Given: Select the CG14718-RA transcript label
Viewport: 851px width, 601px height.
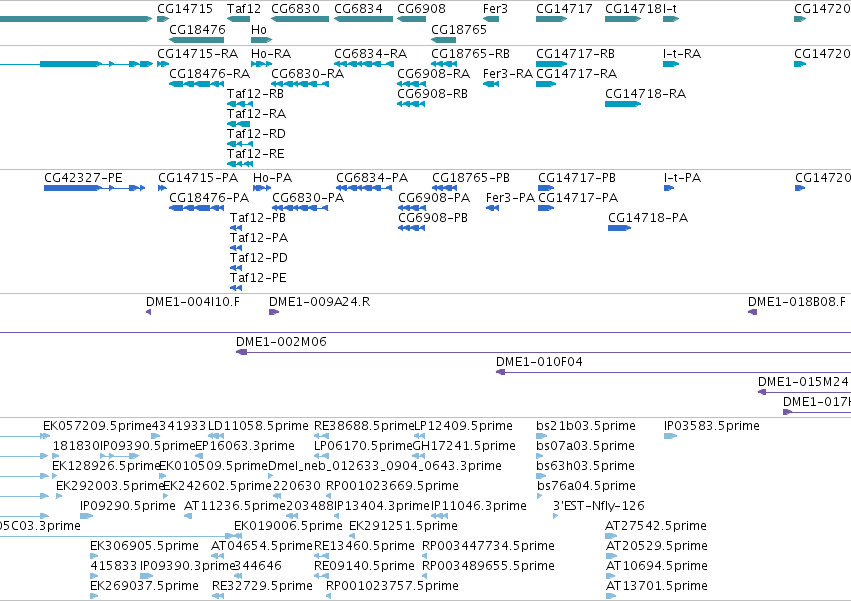Looking at the screenshot, I should 645,94.
